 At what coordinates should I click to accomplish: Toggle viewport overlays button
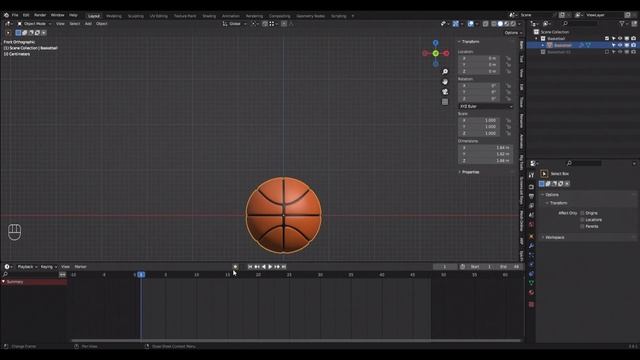coord(471,24)
